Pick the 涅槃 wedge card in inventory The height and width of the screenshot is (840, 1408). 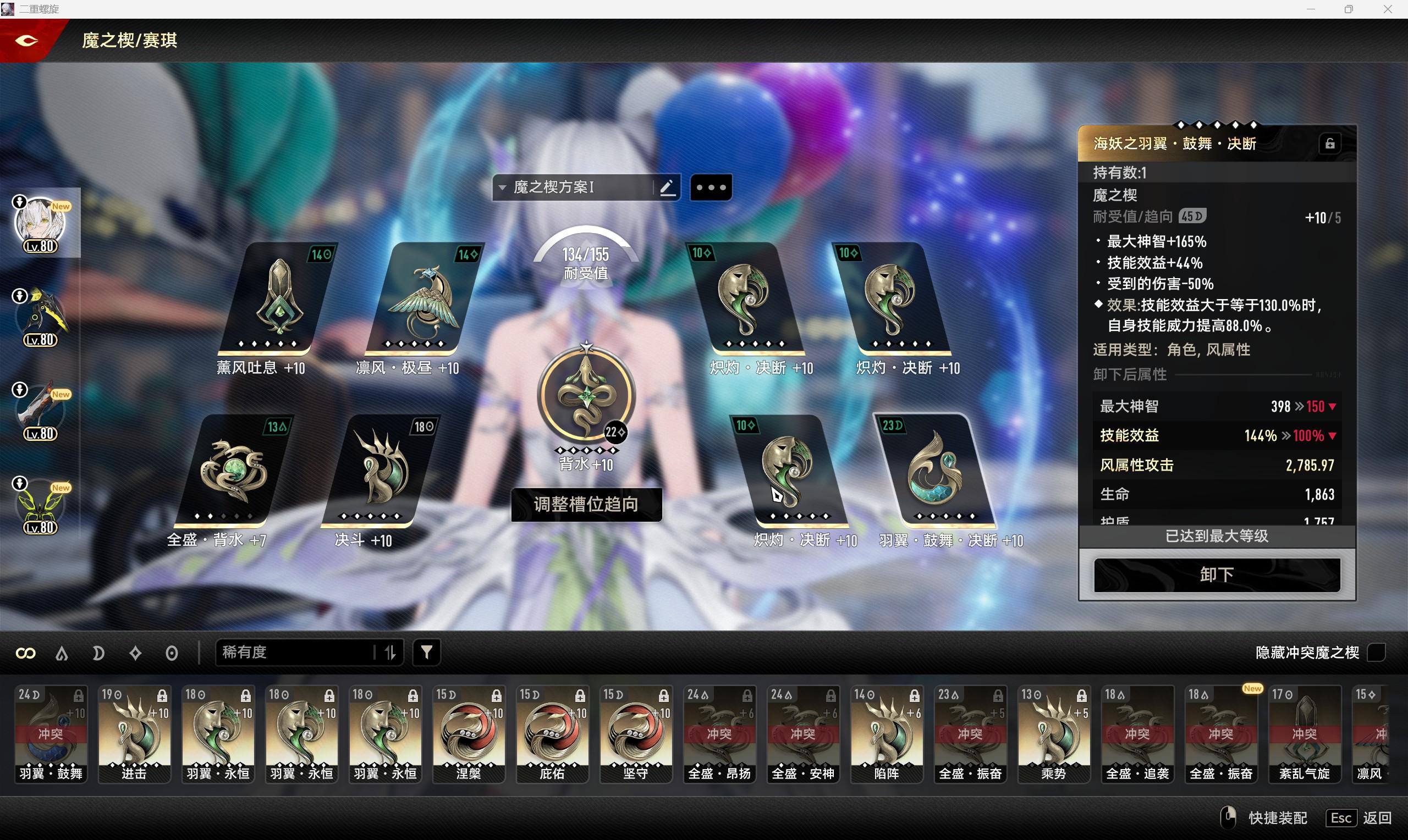(x=468, y=734)
